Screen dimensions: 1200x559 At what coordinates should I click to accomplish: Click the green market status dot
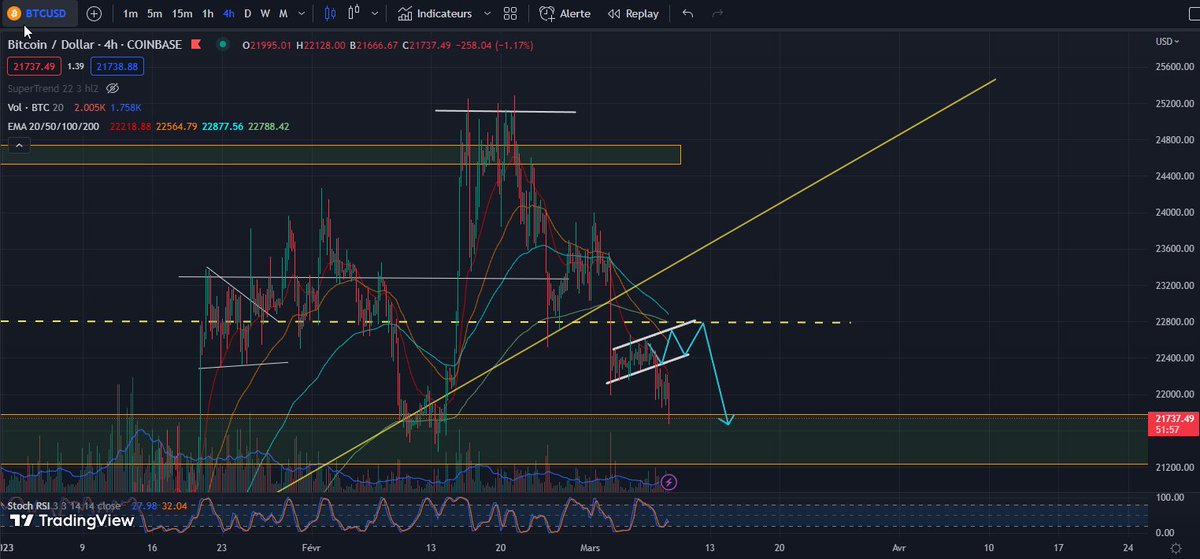coord(222,45)
